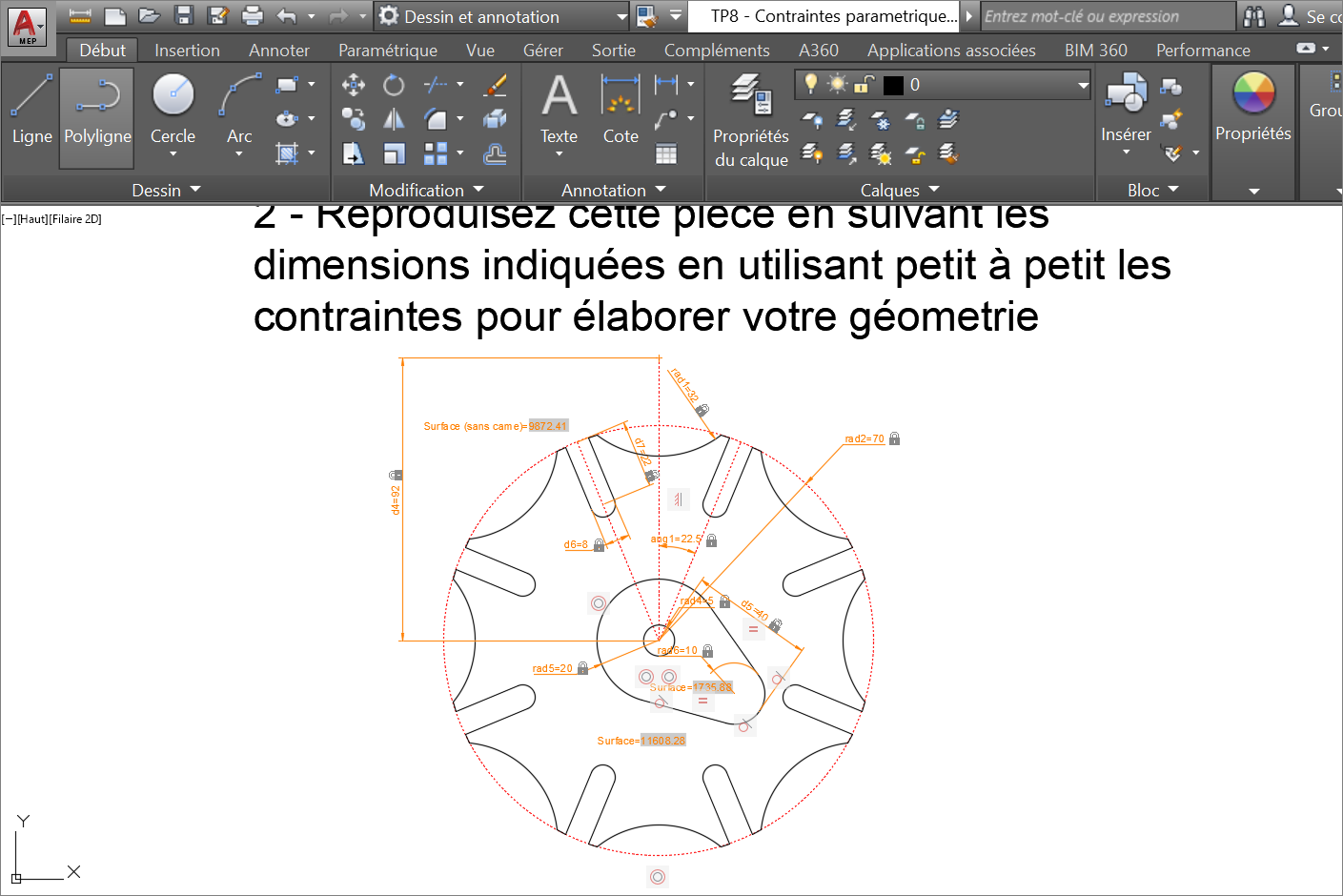Undo the last action with the arrow icon
Viewport: 1343px width, 896px height.
point(286,16)
